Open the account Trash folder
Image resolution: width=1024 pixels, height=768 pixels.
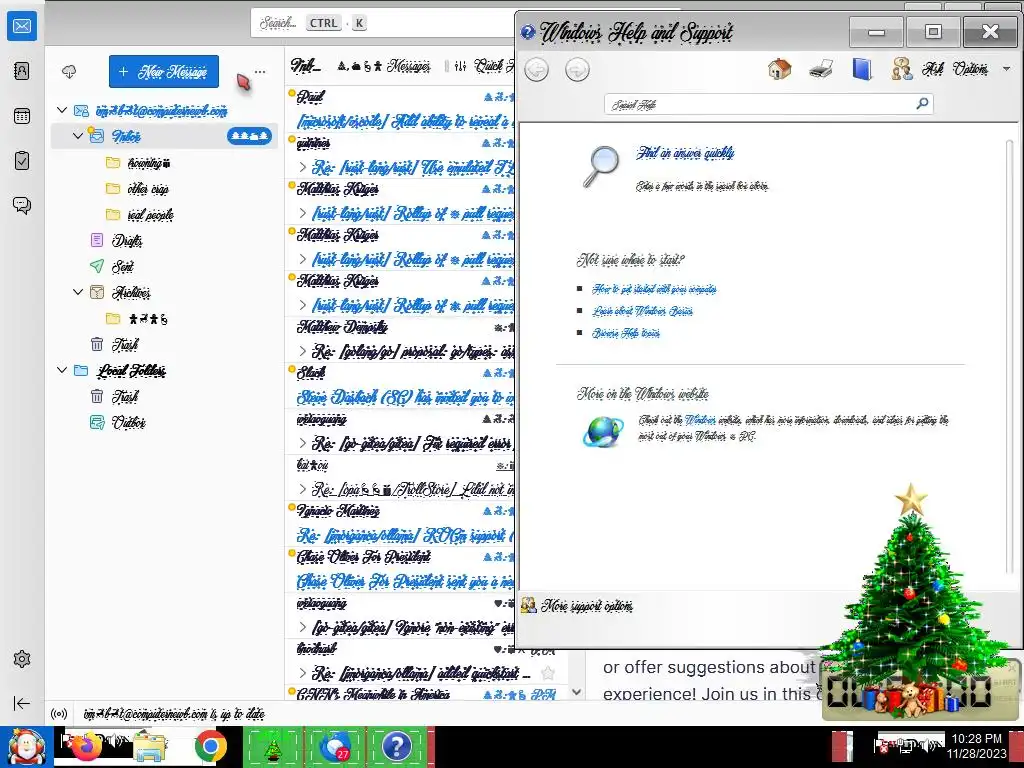[125, 344]
